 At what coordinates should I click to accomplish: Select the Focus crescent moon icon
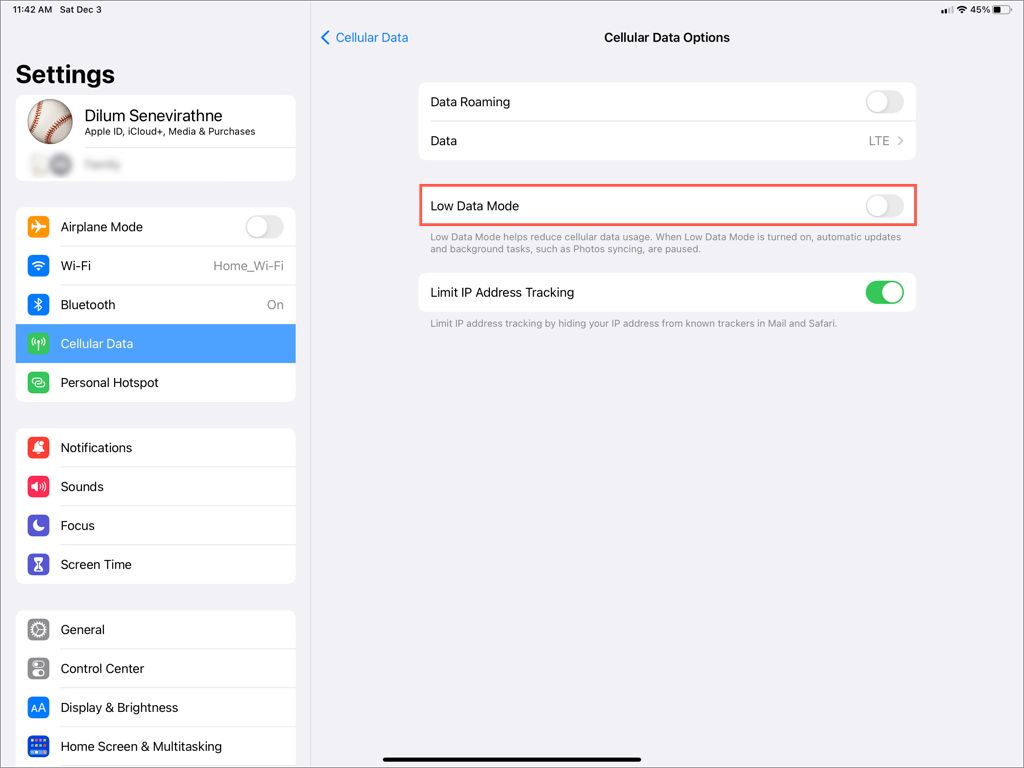(38, 525)
